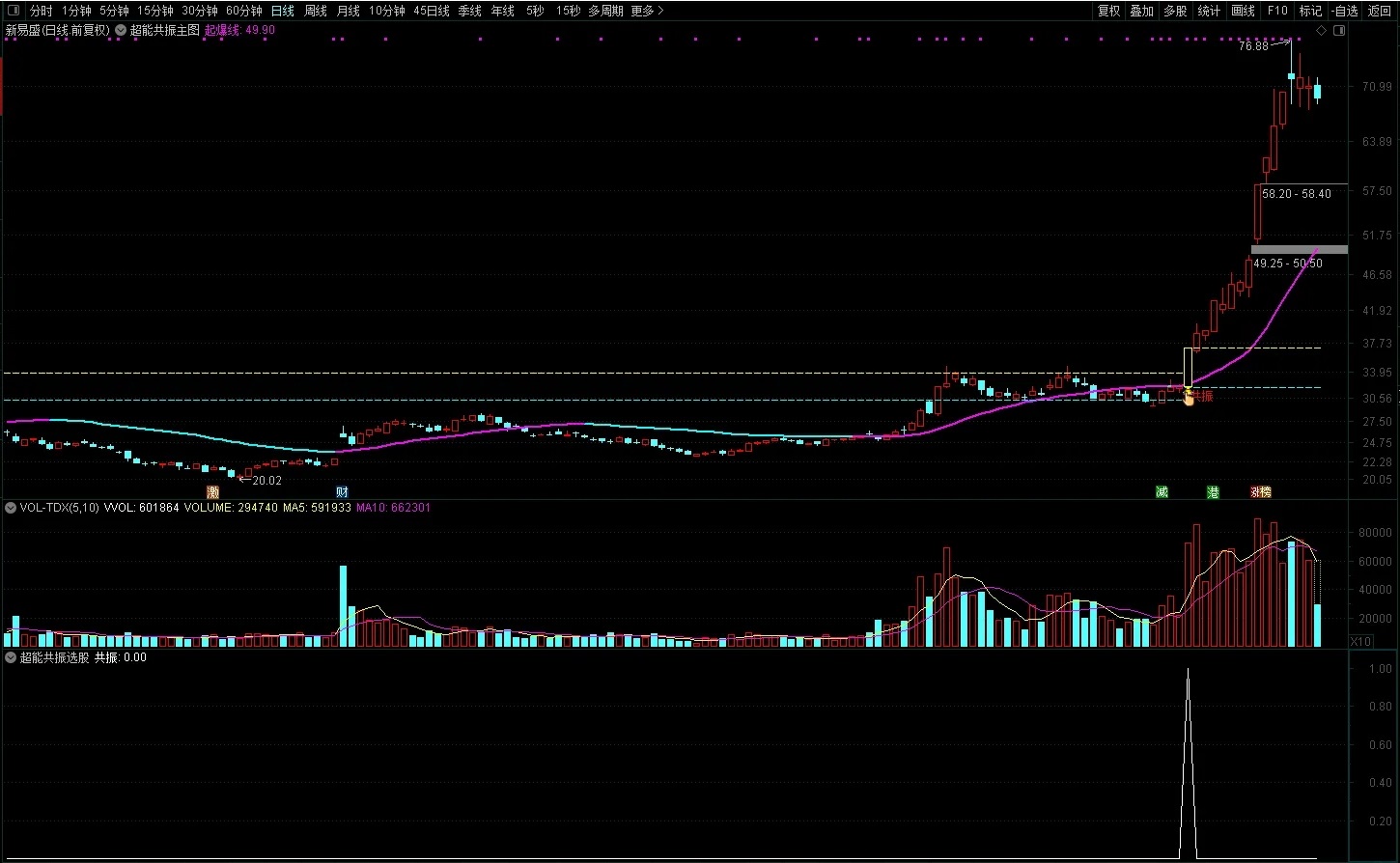Click the 49.25 - 50.50 gap label
The width and height of the screenshot is (1400, 863).
[1288, 264]
